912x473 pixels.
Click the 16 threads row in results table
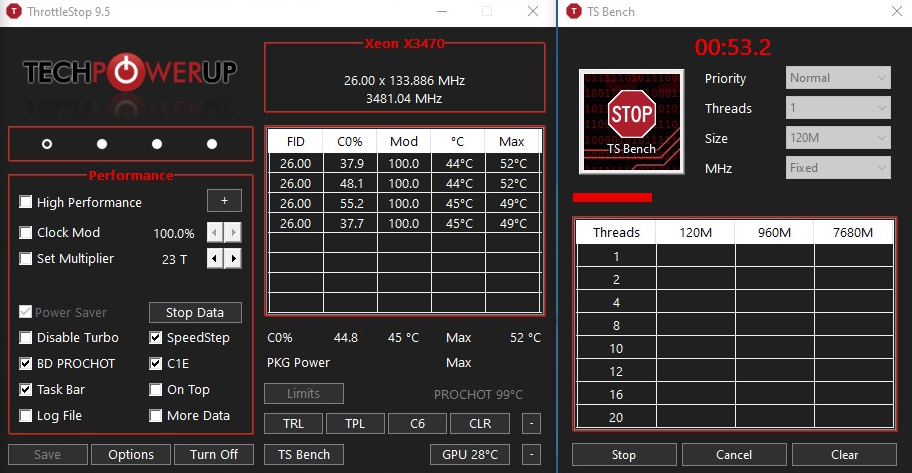[x=735, y=394]
